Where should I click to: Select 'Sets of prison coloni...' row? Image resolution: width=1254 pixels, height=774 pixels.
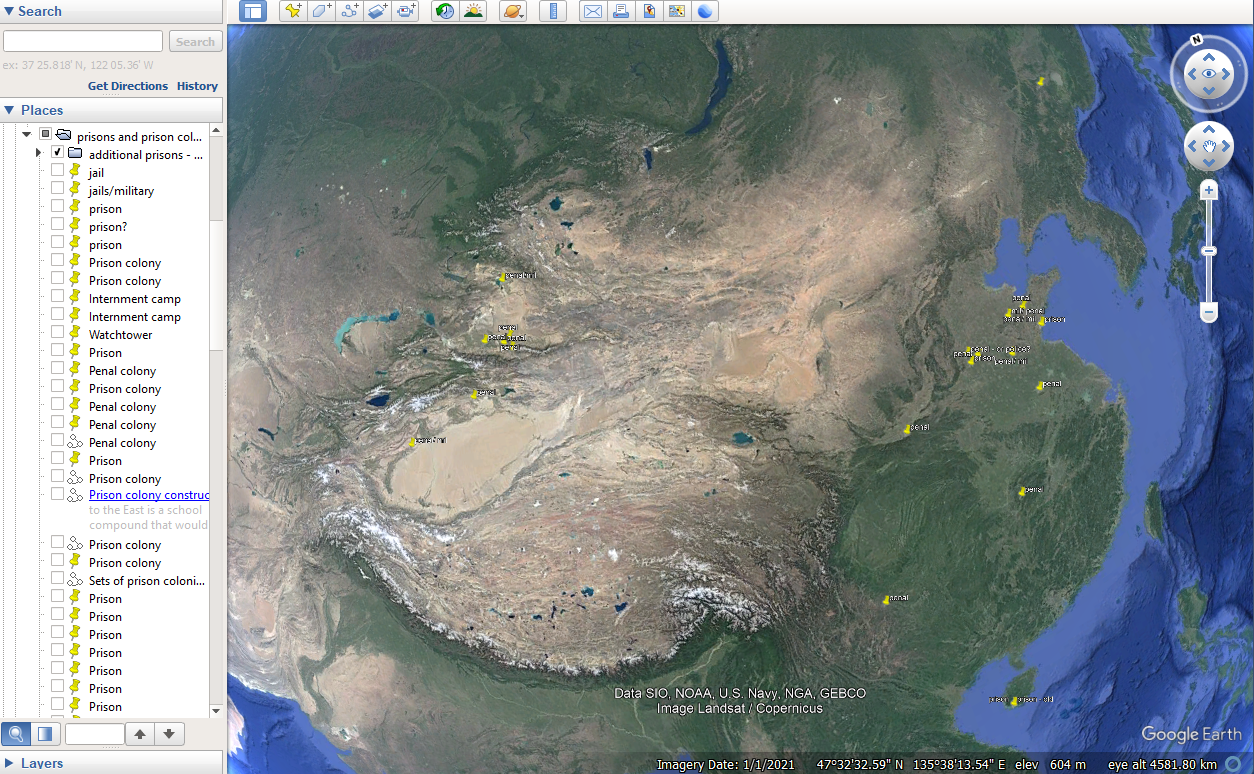click(146, 581)
